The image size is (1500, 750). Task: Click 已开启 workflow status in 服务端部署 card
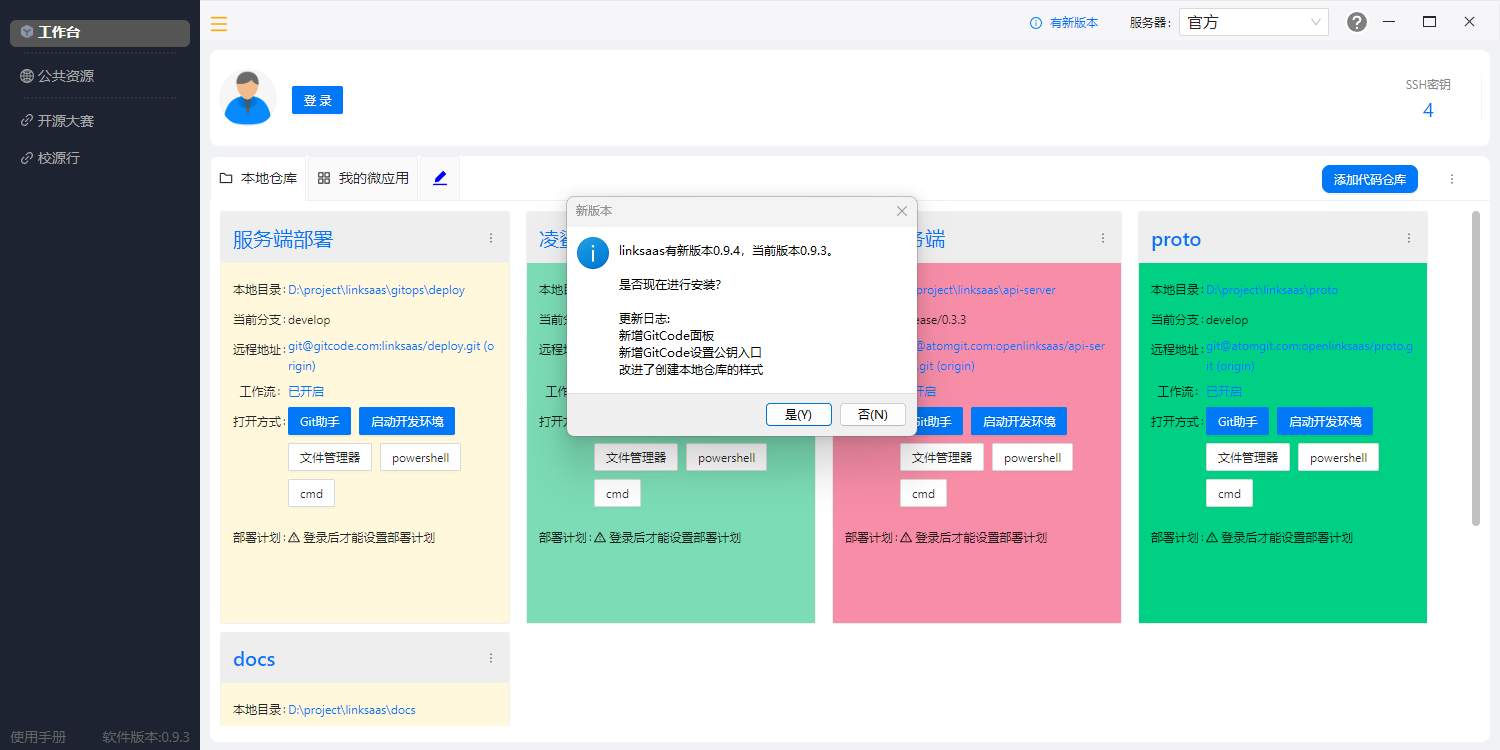point(306,391)
